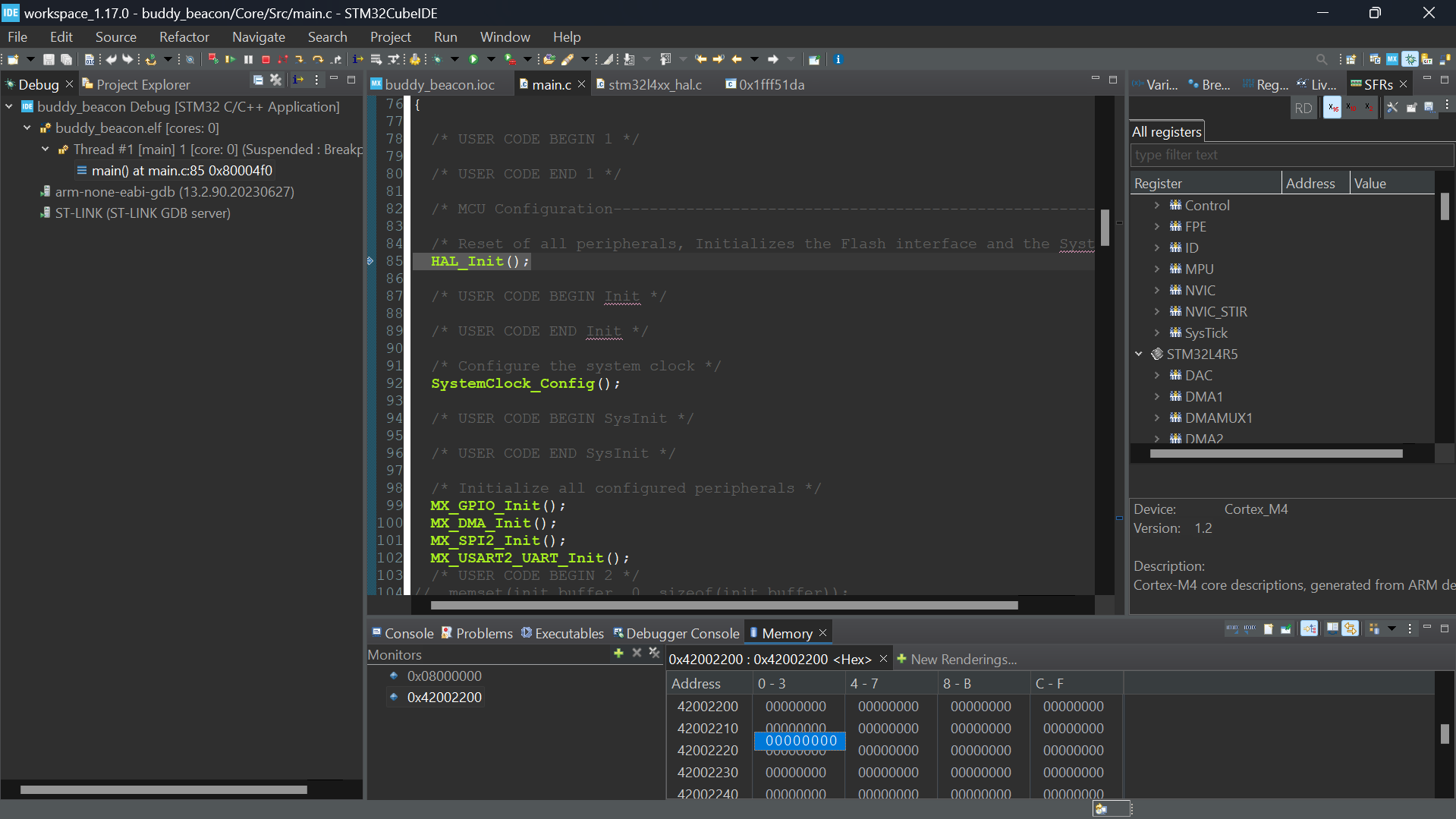Open the Project Explorer tab
Viewport: 1456px width, 819px height.
pyautogui.click(x=137, y=84)
